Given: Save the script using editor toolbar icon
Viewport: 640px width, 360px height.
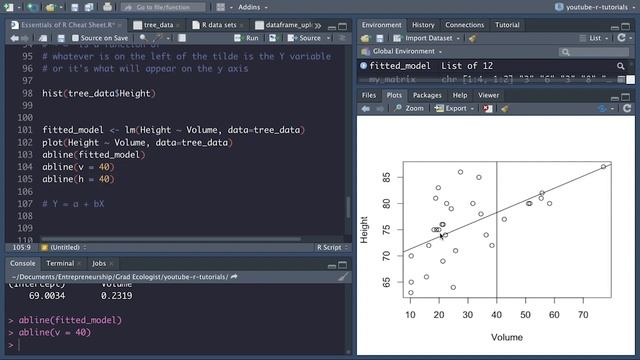Looking at the screenshot, I should 61,38.
